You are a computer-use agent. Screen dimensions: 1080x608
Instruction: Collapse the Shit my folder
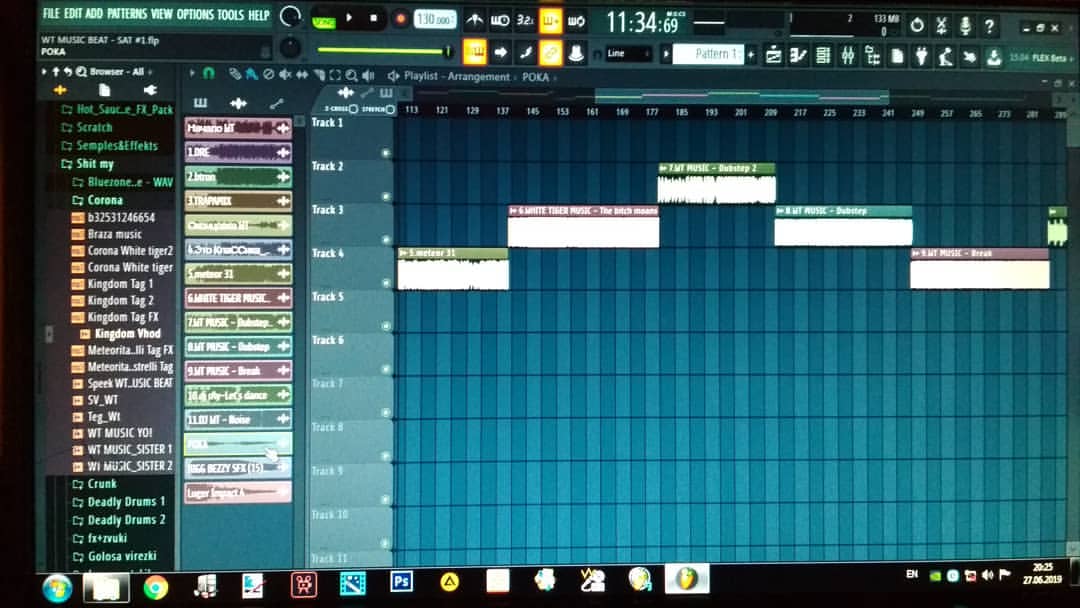(x=87, y=164)
